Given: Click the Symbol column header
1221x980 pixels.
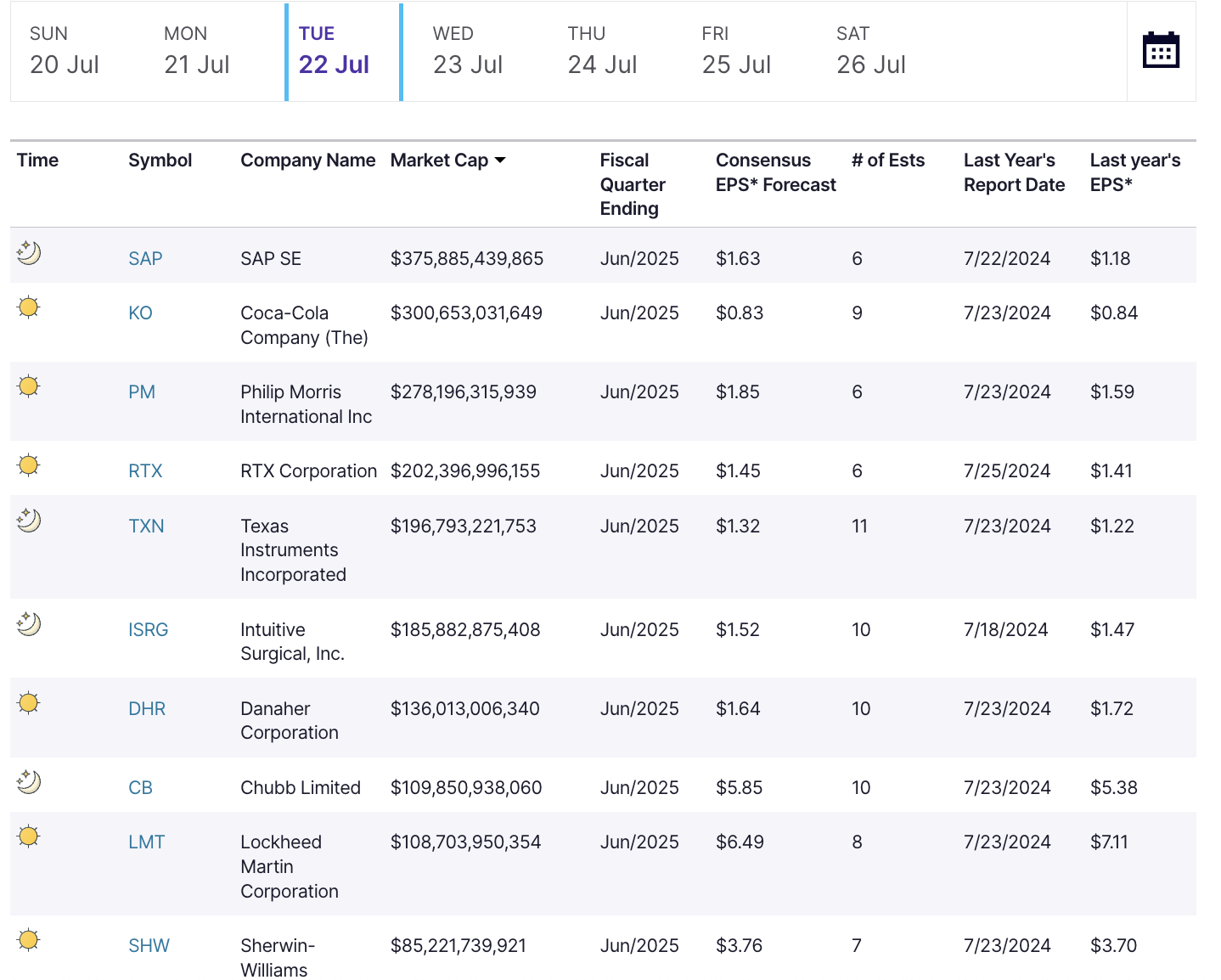Looking at the screenshot, I should pyautogui.click(x=160, y=161).
